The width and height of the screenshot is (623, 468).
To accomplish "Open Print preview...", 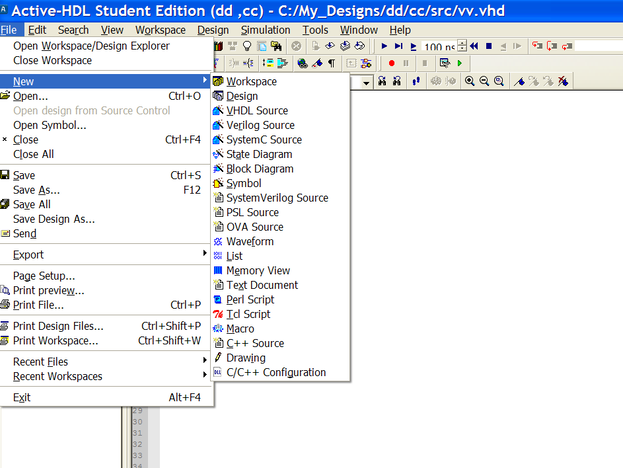I will pyautogui.click(x=105, y=290).
